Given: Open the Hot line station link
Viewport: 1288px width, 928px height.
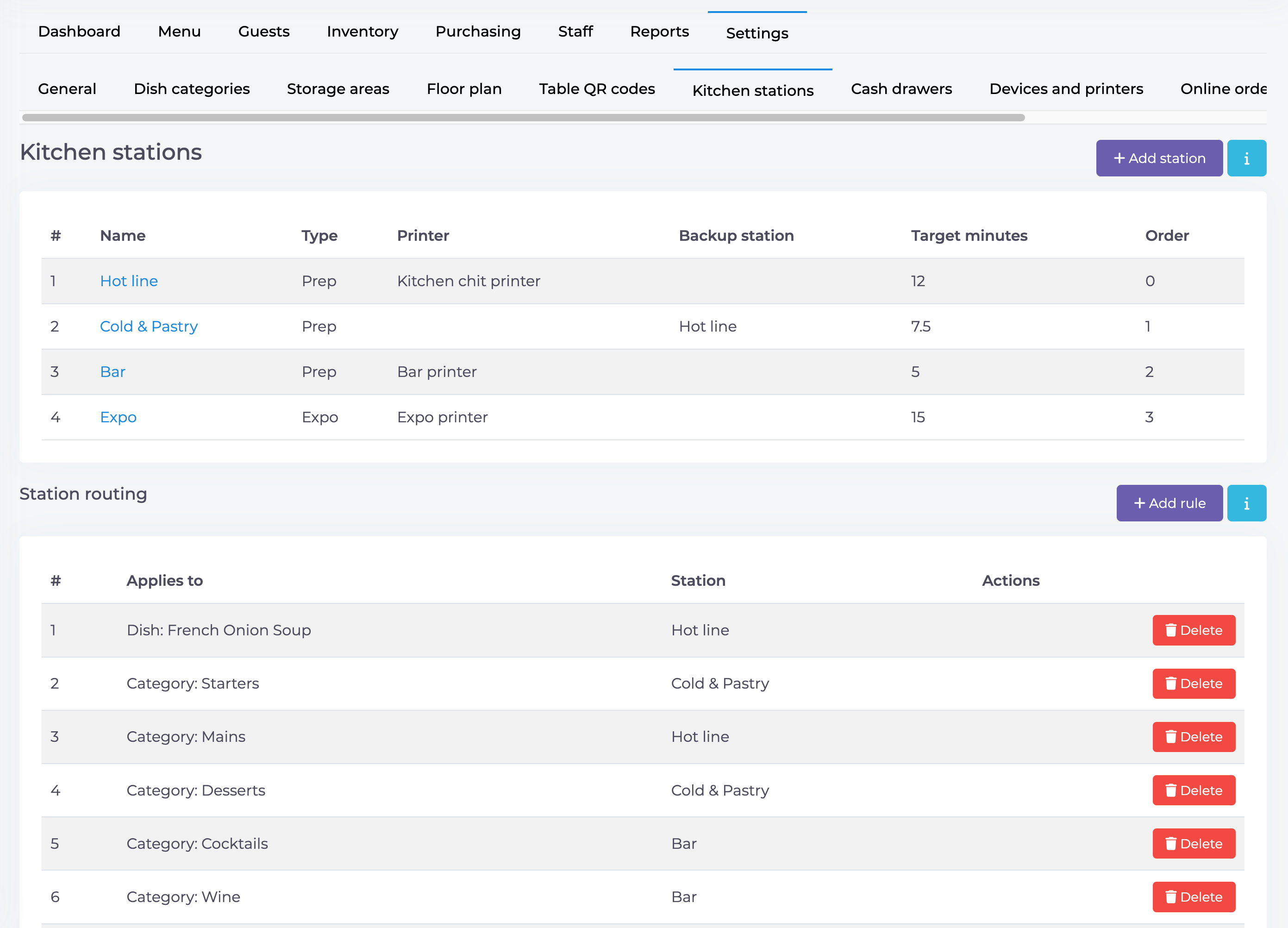Looking at the screenshot, I should tap(129, 281).
